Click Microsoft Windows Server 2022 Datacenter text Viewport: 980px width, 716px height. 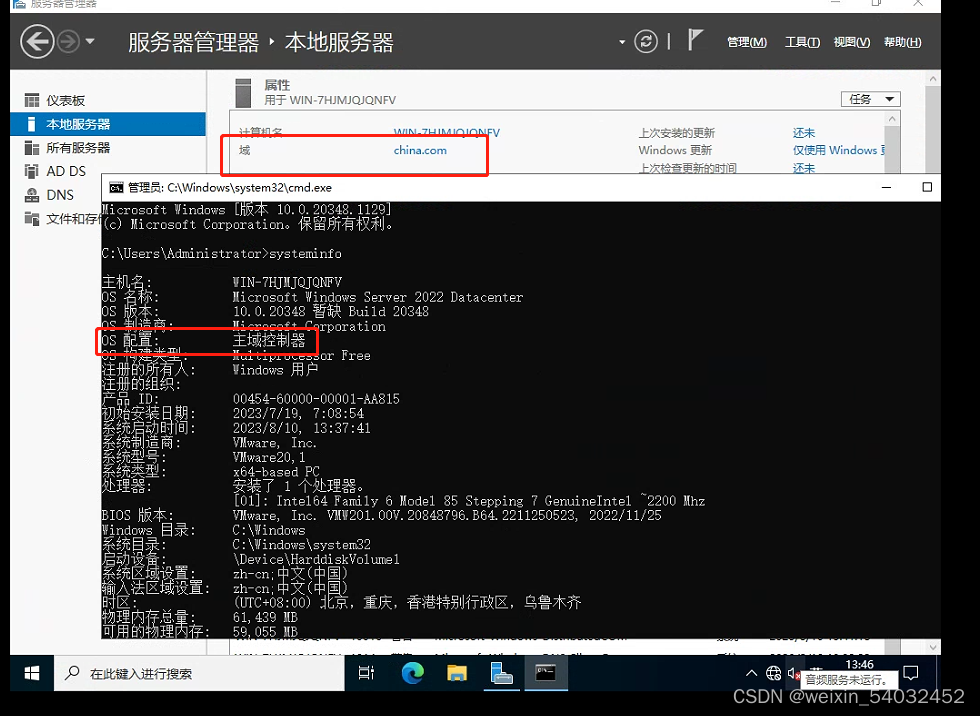point(378,297)
